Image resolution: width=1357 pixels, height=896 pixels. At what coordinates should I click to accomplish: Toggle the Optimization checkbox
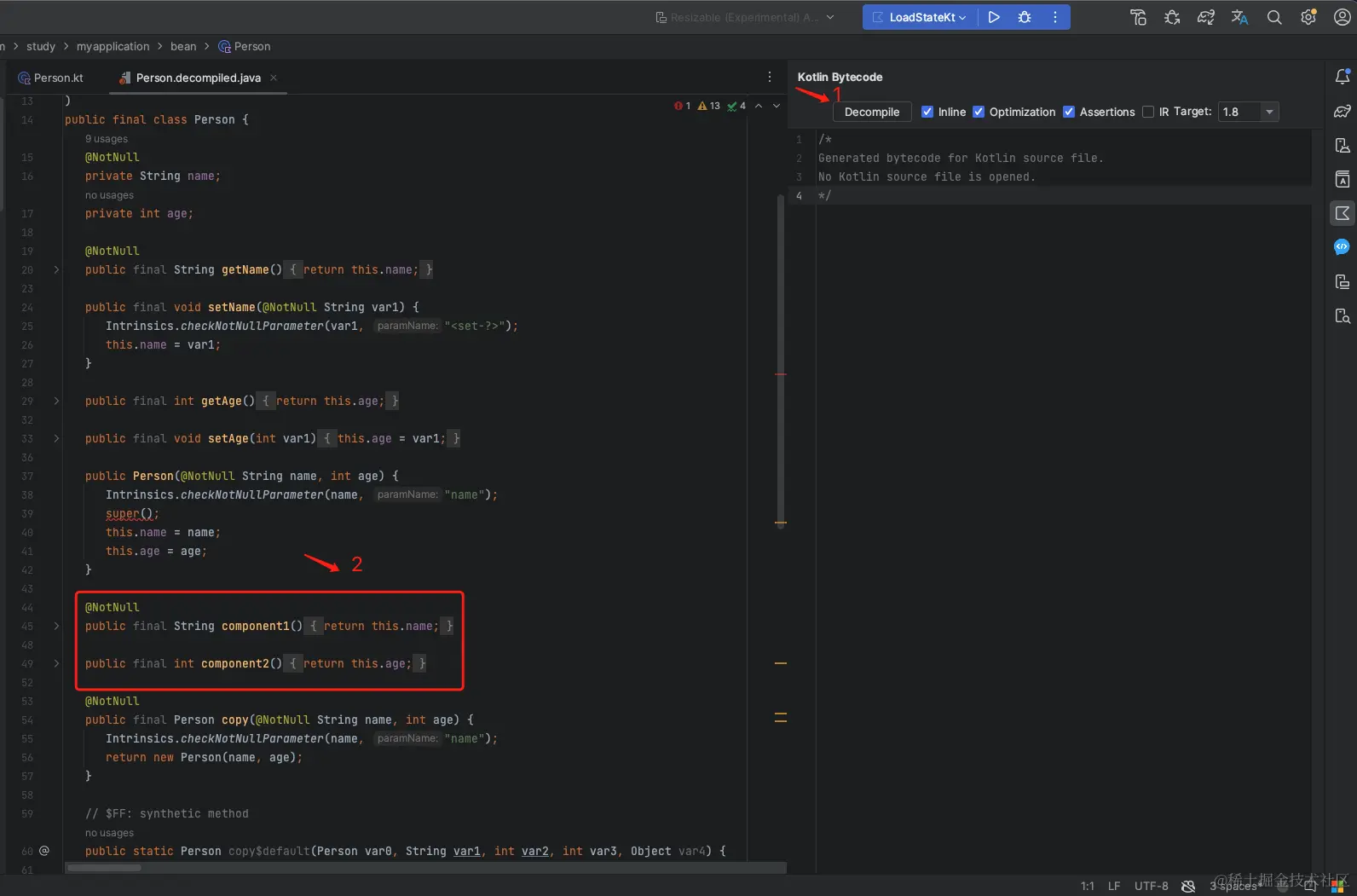(979, 112)
